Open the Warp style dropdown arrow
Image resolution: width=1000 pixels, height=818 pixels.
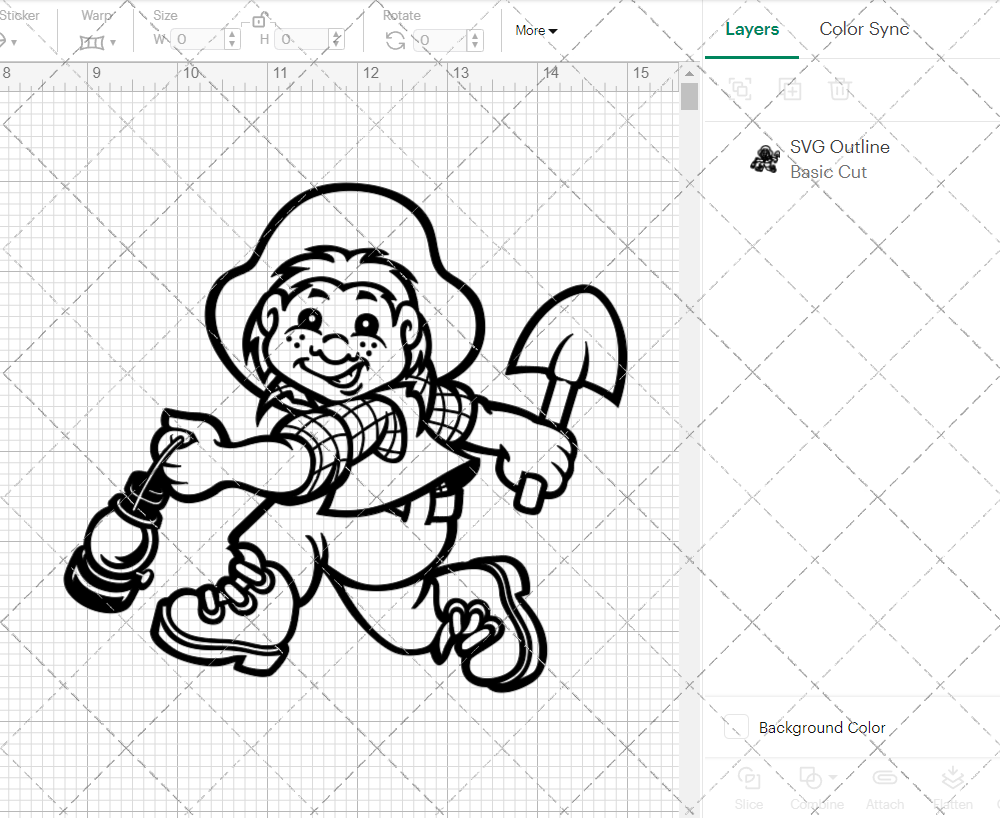(114, 42)
